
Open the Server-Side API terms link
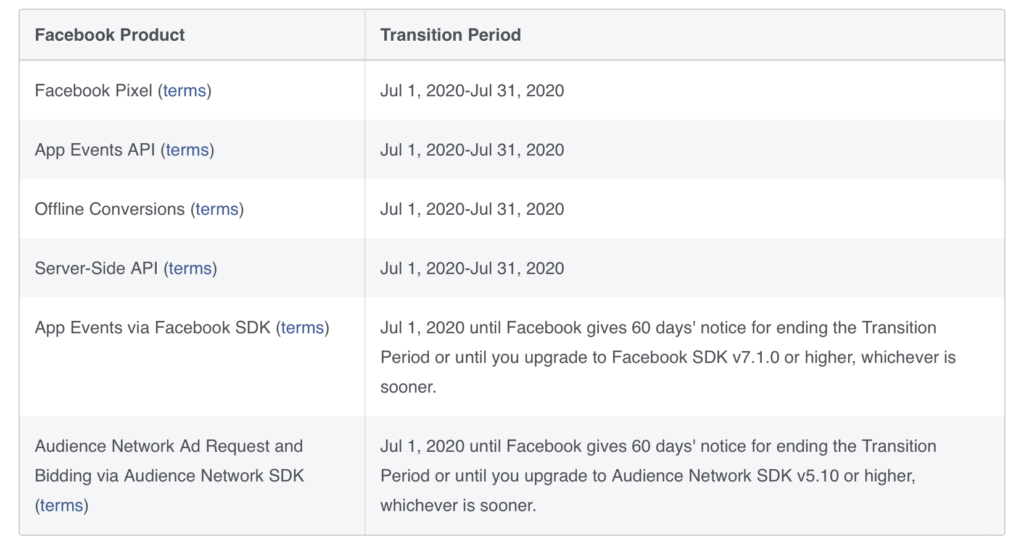(x=190, y=268)
